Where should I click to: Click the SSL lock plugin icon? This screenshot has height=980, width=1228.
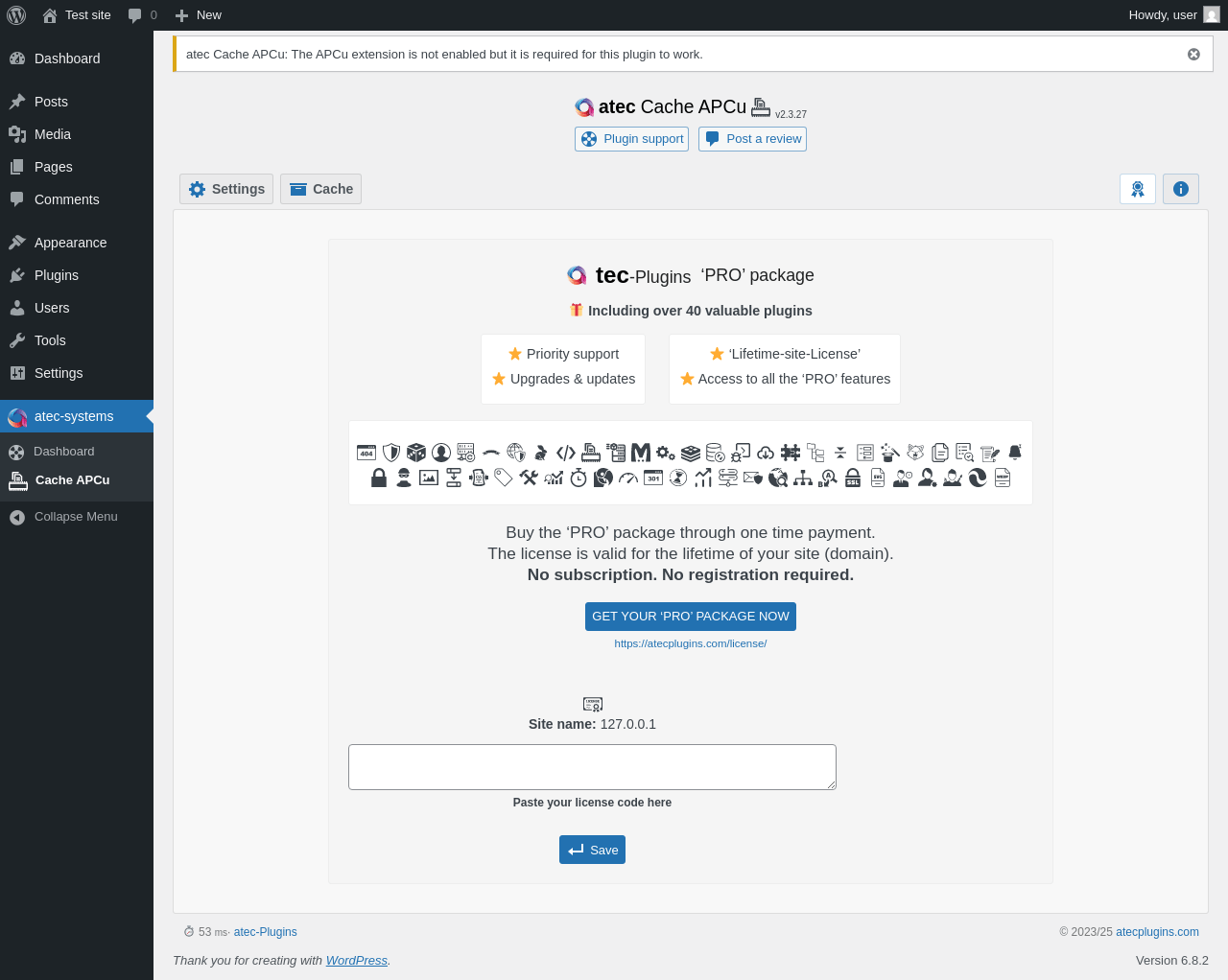click(x=853, y=478)
